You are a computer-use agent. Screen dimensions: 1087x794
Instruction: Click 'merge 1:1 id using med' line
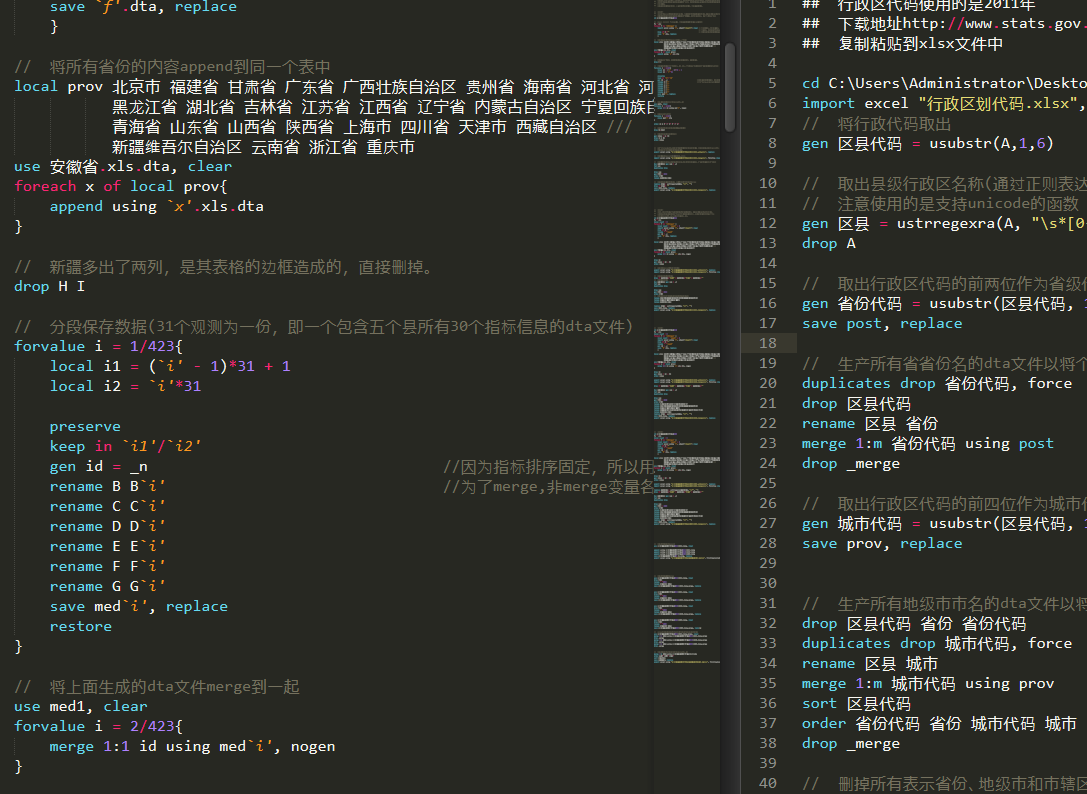pos(192,746)
